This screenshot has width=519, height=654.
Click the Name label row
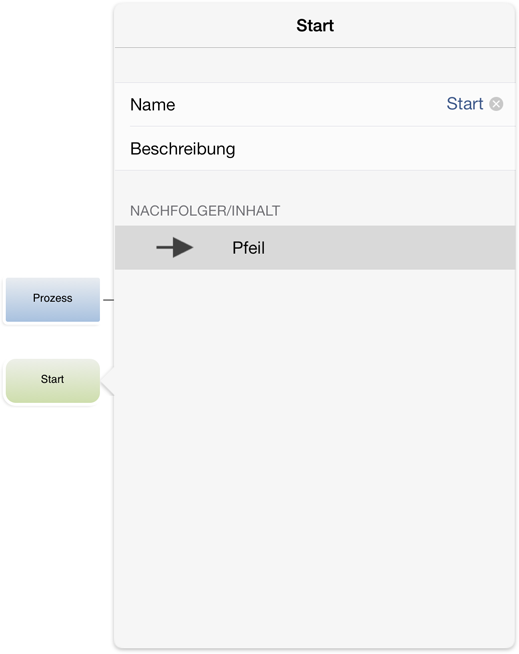tap(315, 104)
